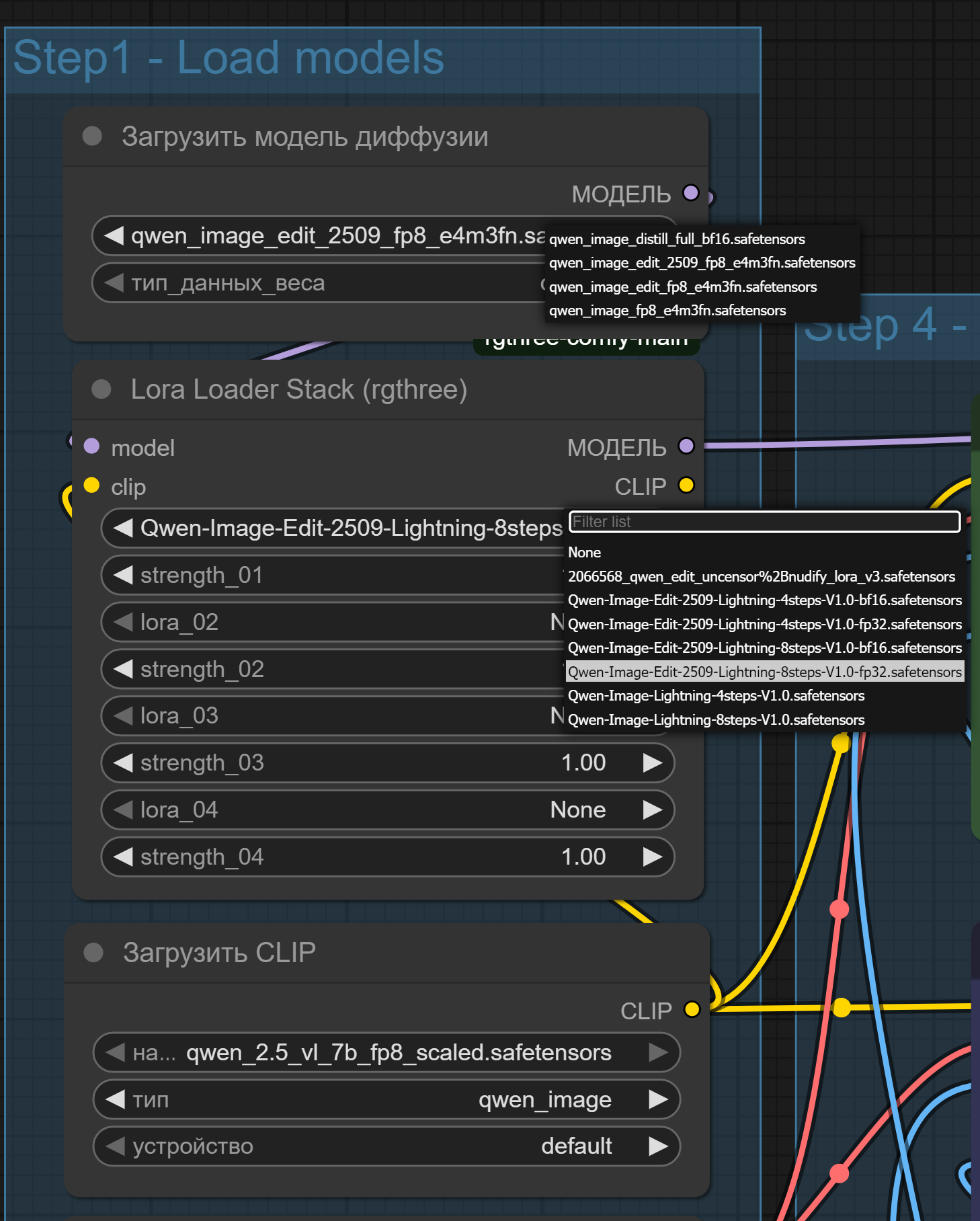Choose Qwen-Image-Lightning-8steps-V1.0.safetensors
Screen dimensions: 980x1221
point(765,719)
